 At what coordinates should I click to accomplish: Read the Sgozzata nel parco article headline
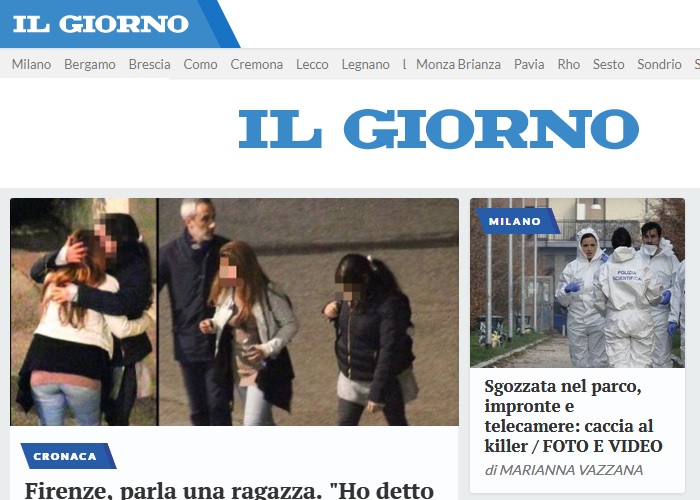[x=573, y=416]
